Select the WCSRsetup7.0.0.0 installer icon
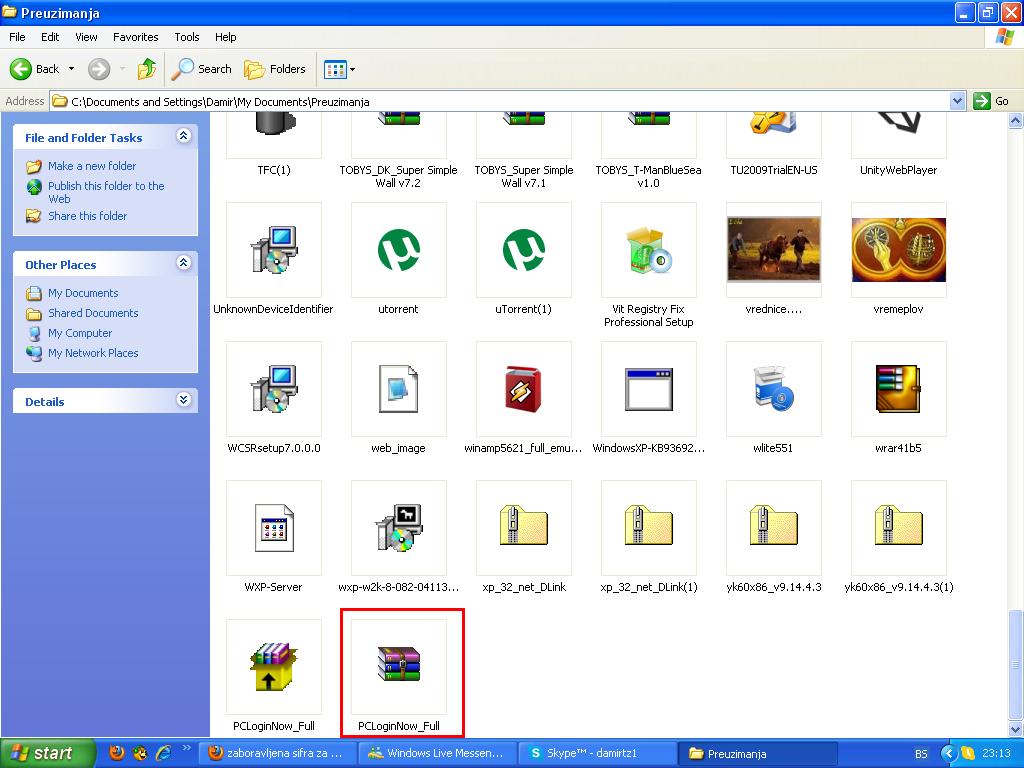 274,389
